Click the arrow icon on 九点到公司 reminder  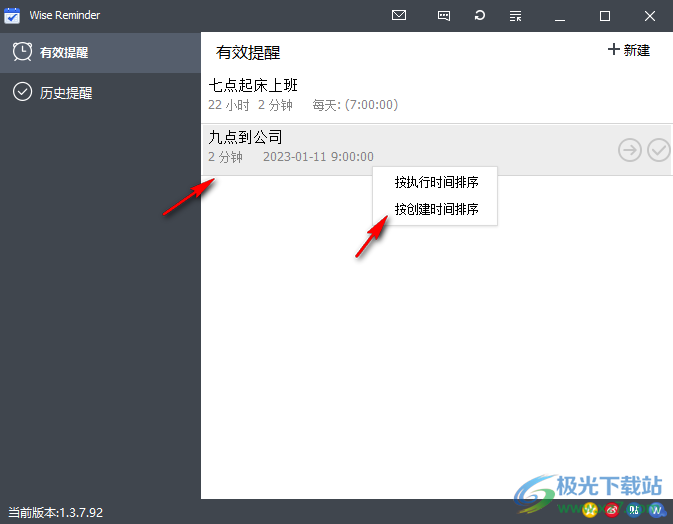coord(629,150)
